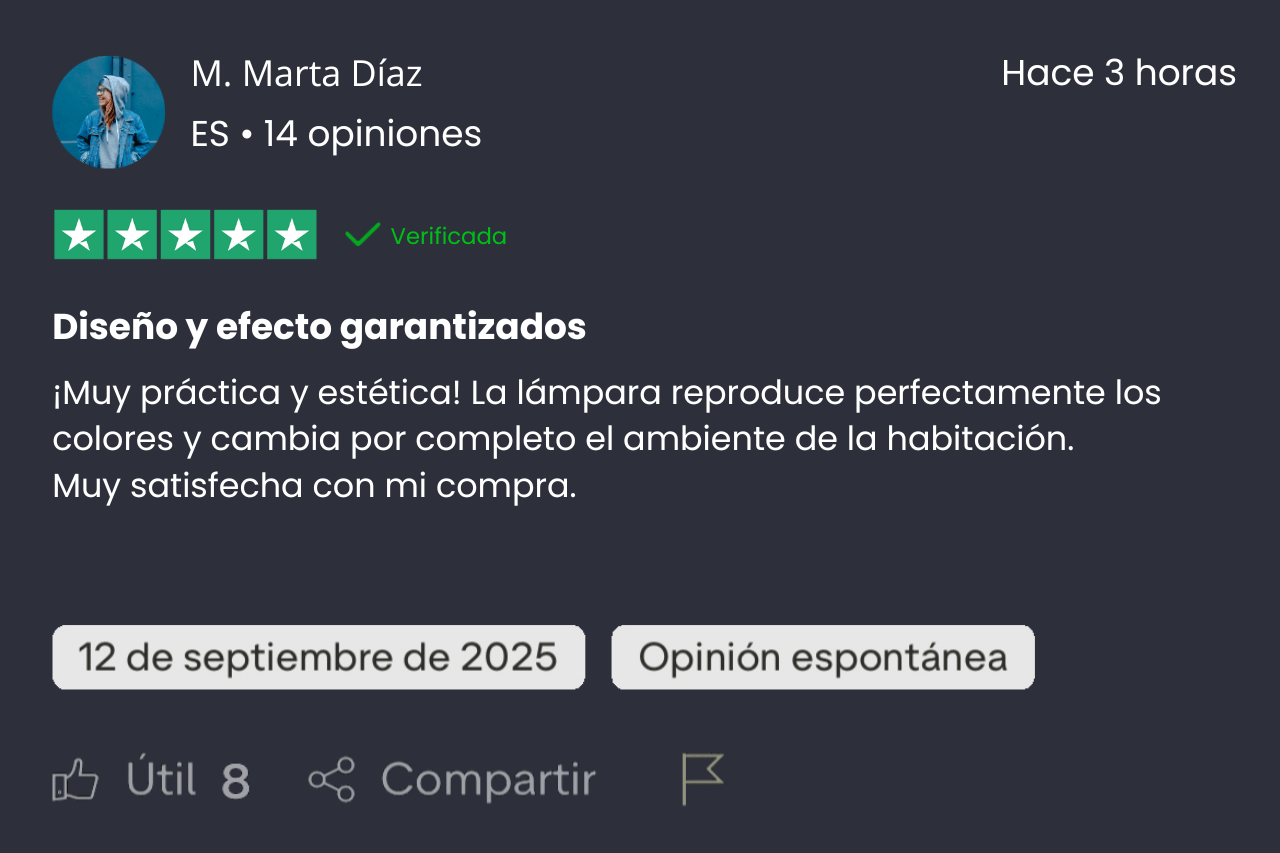
Task: Click the first green rating star
Action: [x=79, y=235]
